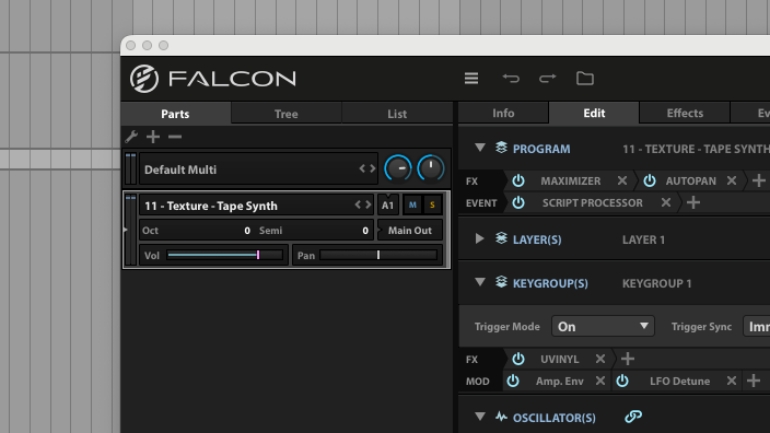Image resolution: width=770 pixels, height=433 pixels.
Task: Remove the UVINYL effect with its X
Action: pos(600,359)
